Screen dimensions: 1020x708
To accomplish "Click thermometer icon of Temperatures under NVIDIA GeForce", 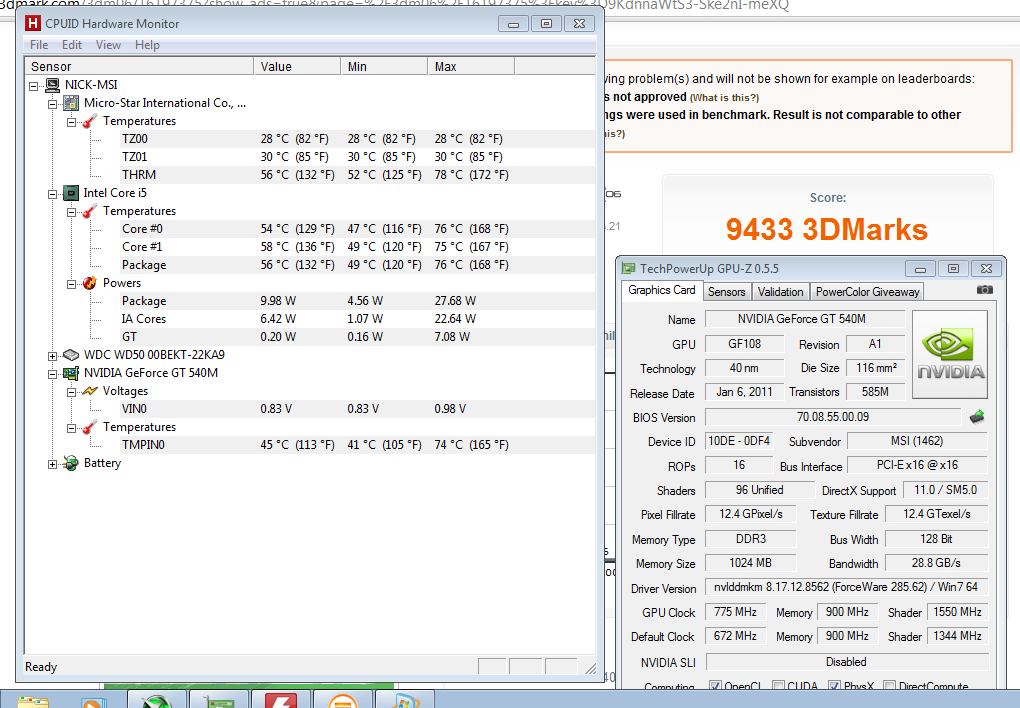I will [x=90, y=427].
